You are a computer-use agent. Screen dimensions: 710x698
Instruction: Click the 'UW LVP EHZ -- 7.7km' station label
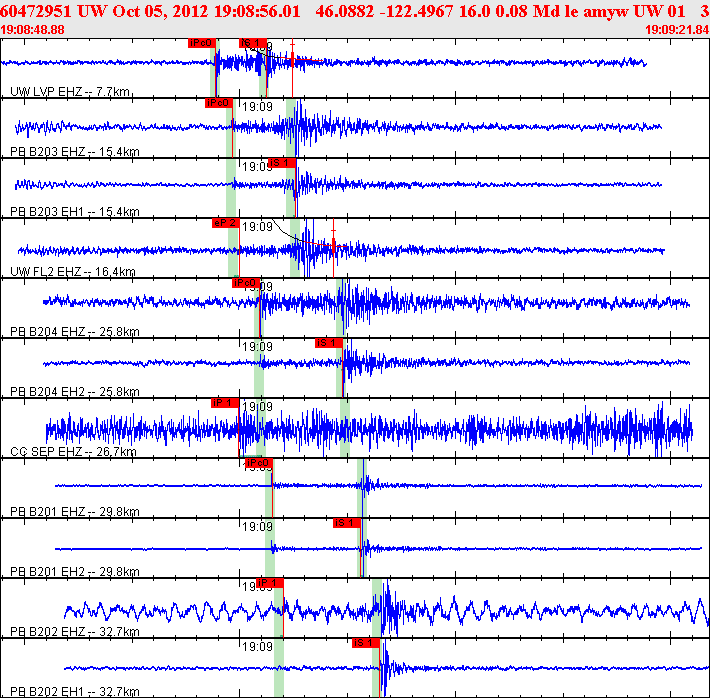click(70, 92)
